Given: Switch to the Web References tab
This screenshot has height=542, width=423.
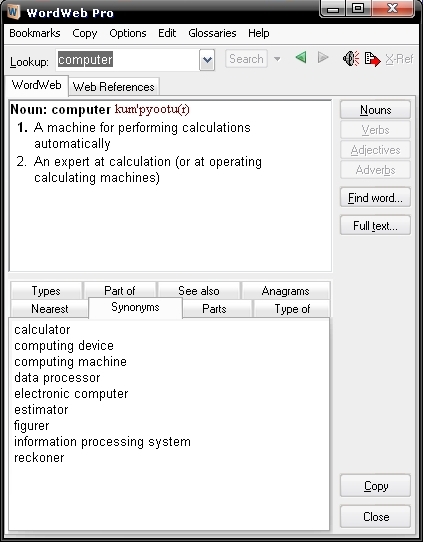Looking at the screenshot, I should pos(114,86).
